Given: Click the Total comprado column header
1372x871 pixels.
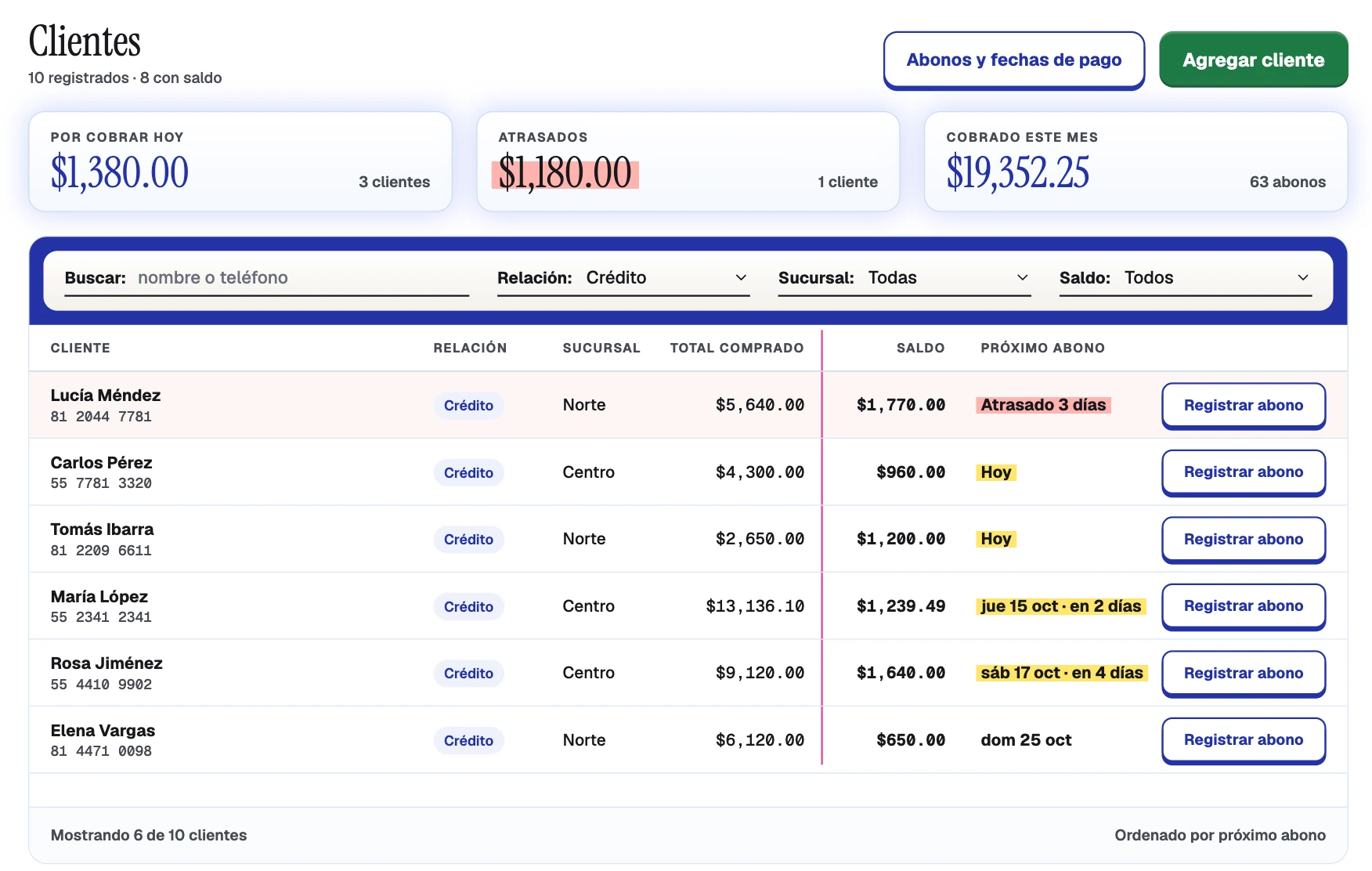Looking at the screenshot, I should click(x=737, y=348).
